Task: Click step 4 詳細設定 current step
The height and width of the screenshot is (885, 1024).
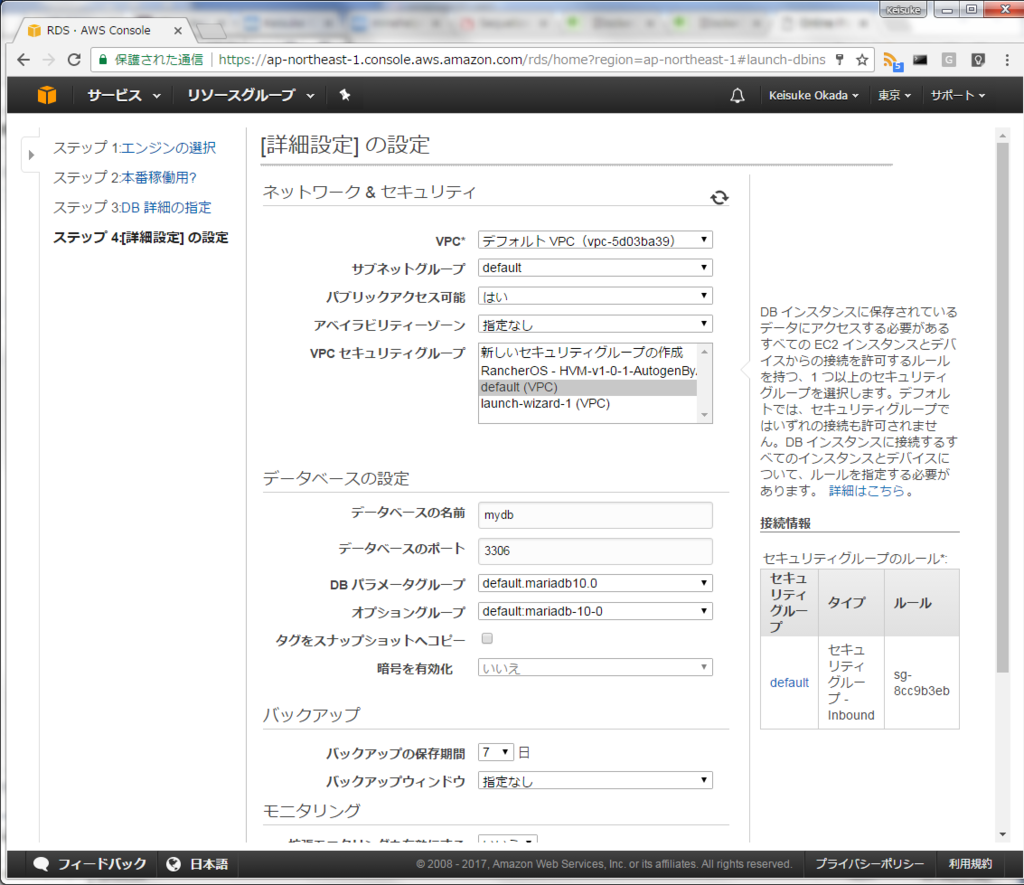Action: [x=140, y=238]
